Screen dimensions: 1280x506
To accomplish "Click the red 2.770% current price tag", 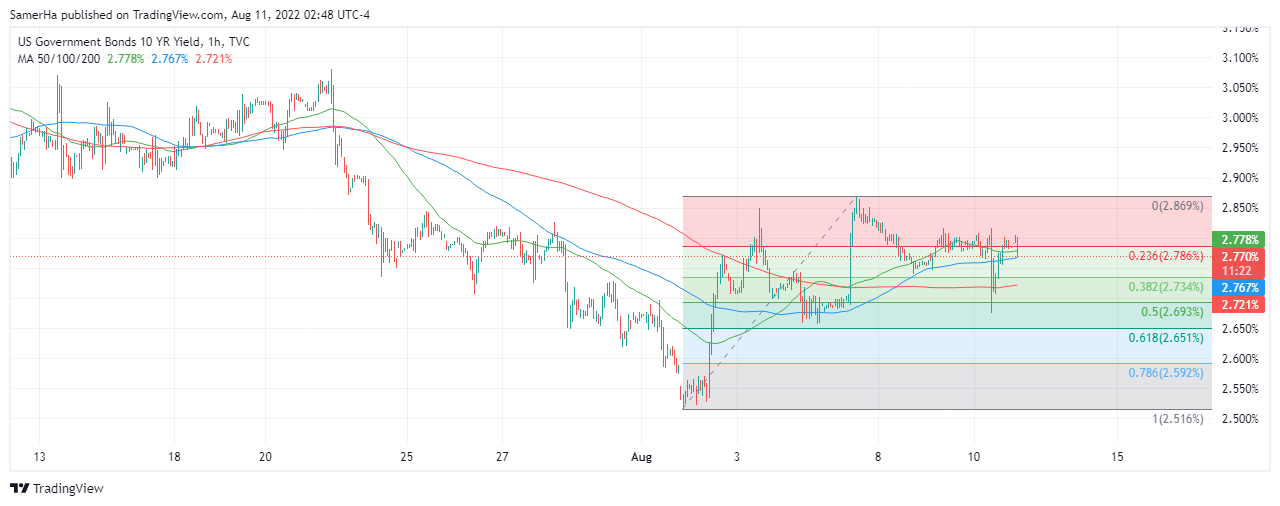I will pos(1238,257).
